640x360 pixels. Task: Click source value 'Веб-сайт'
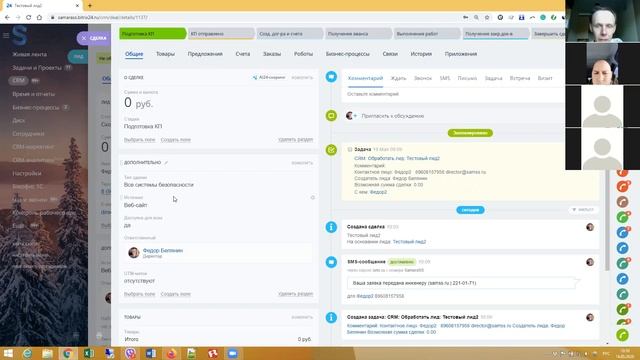point(136,205)
